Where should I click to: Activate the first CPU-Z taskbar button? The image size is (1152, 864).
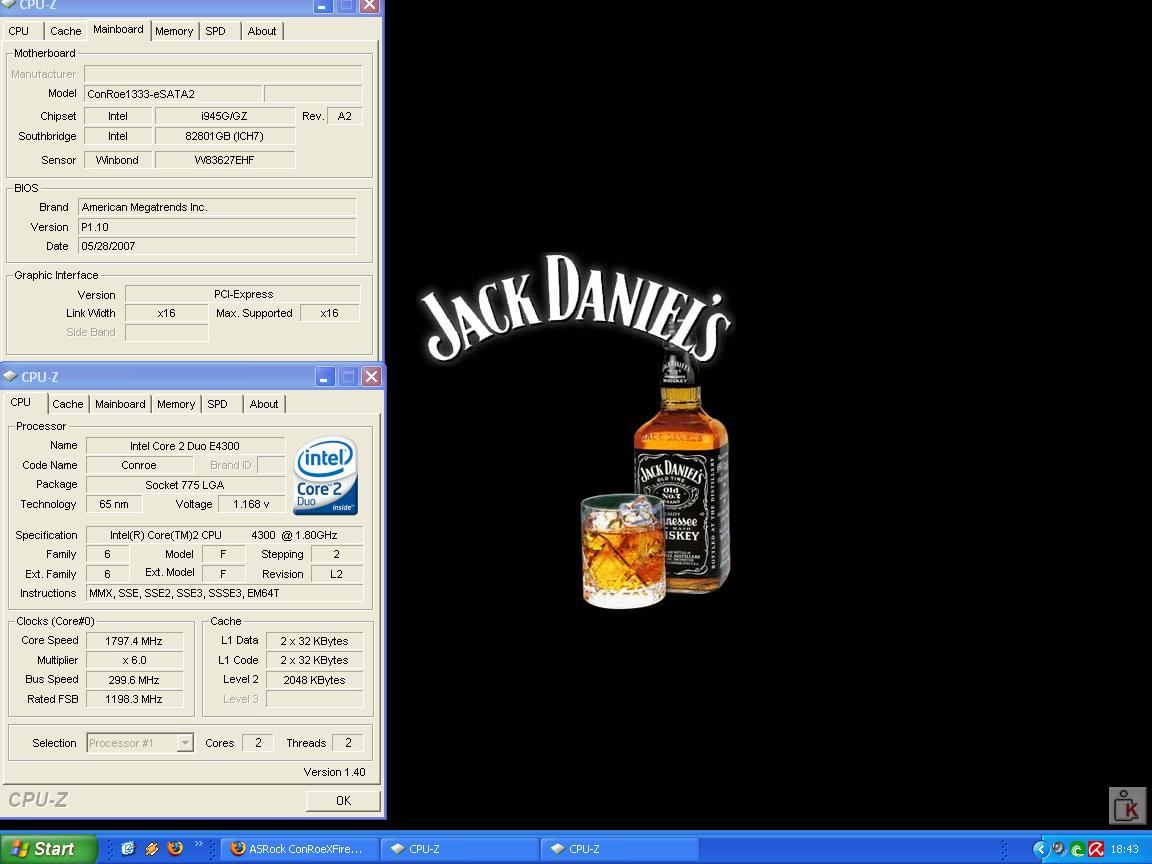tap(460, 849)
